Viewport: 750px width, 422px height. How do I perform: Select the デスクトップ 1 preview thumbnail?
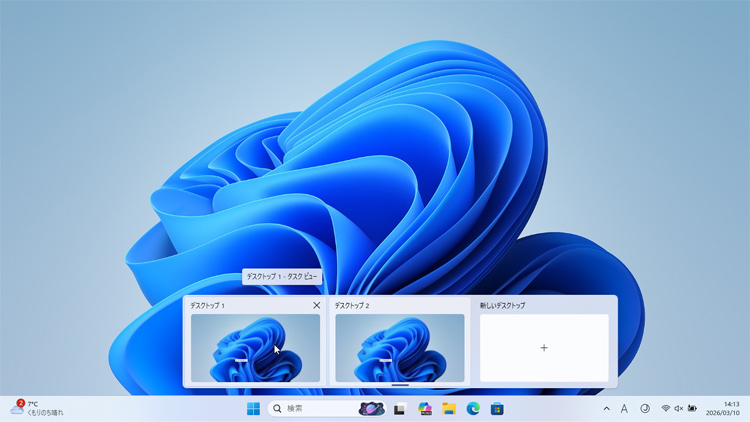[x=255, y=347]
